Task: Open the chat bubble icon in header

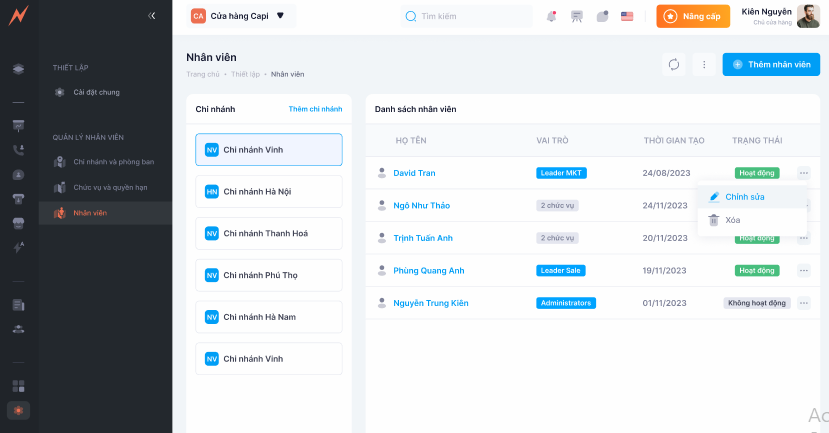Action: [602, 16]
